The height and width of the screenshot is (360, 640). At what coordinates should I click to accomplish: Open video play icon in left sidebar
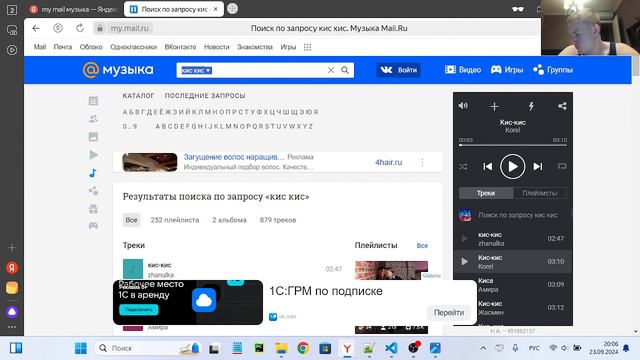tap(93, 155)
